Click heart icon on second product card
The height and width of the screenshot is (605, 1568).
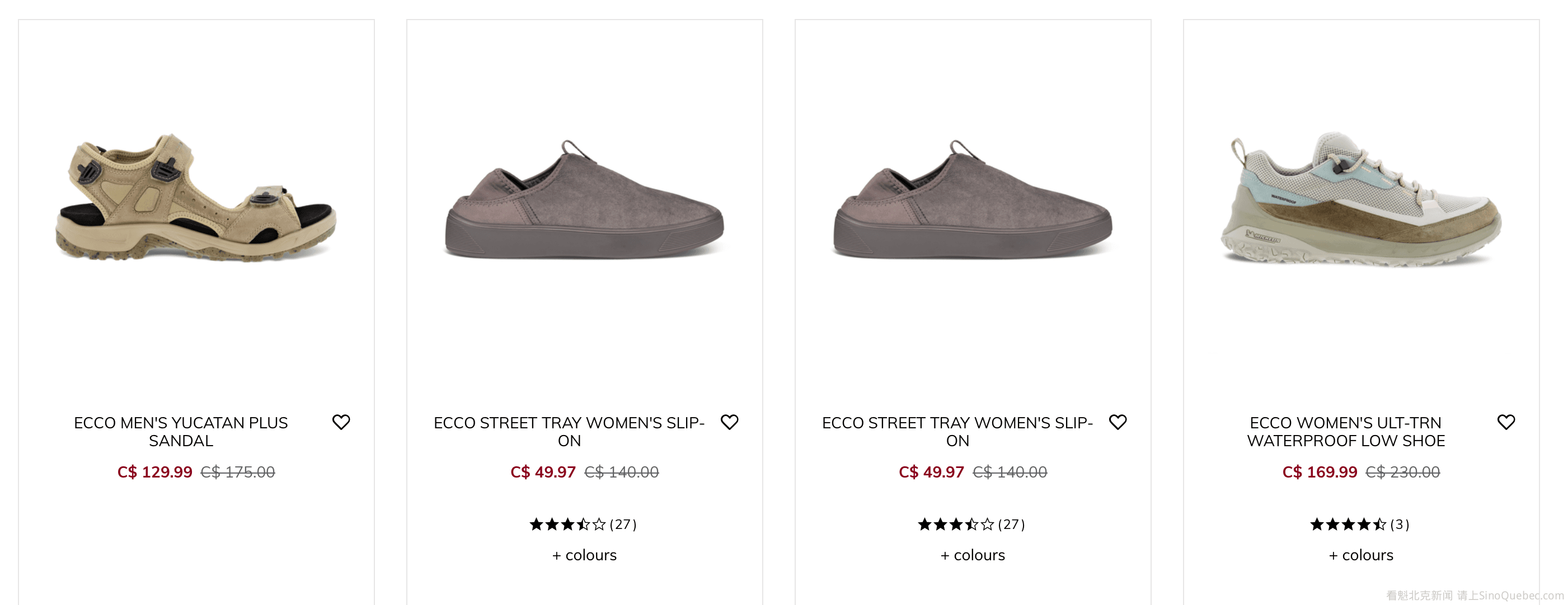(x=729, y=422)
